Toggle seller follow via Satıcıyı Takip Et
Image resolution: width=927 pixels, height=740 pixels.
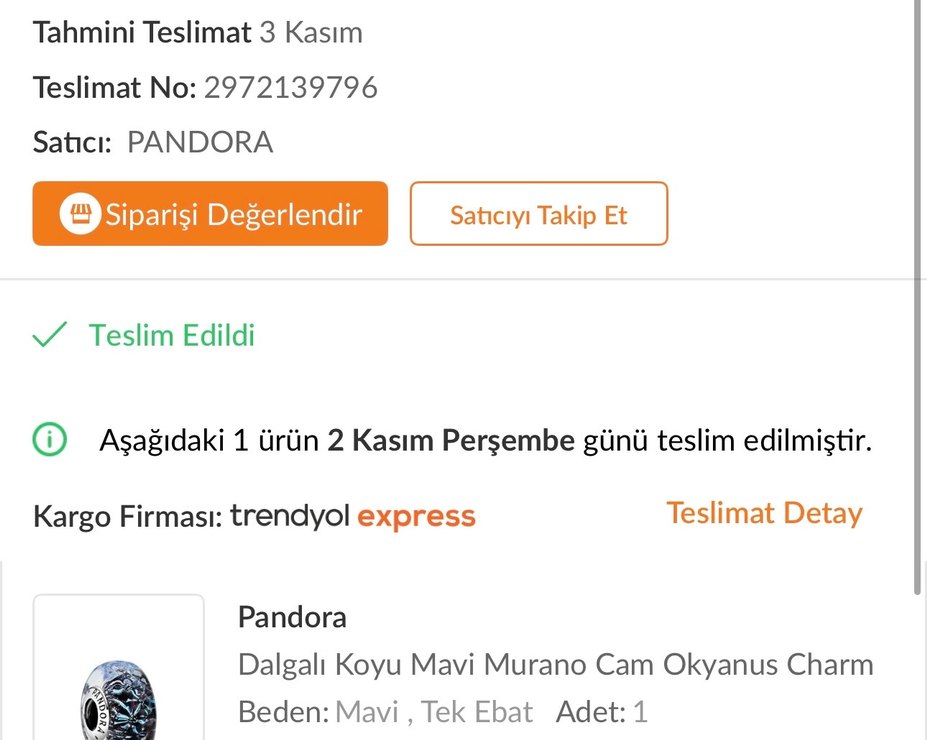pos(538,213)
